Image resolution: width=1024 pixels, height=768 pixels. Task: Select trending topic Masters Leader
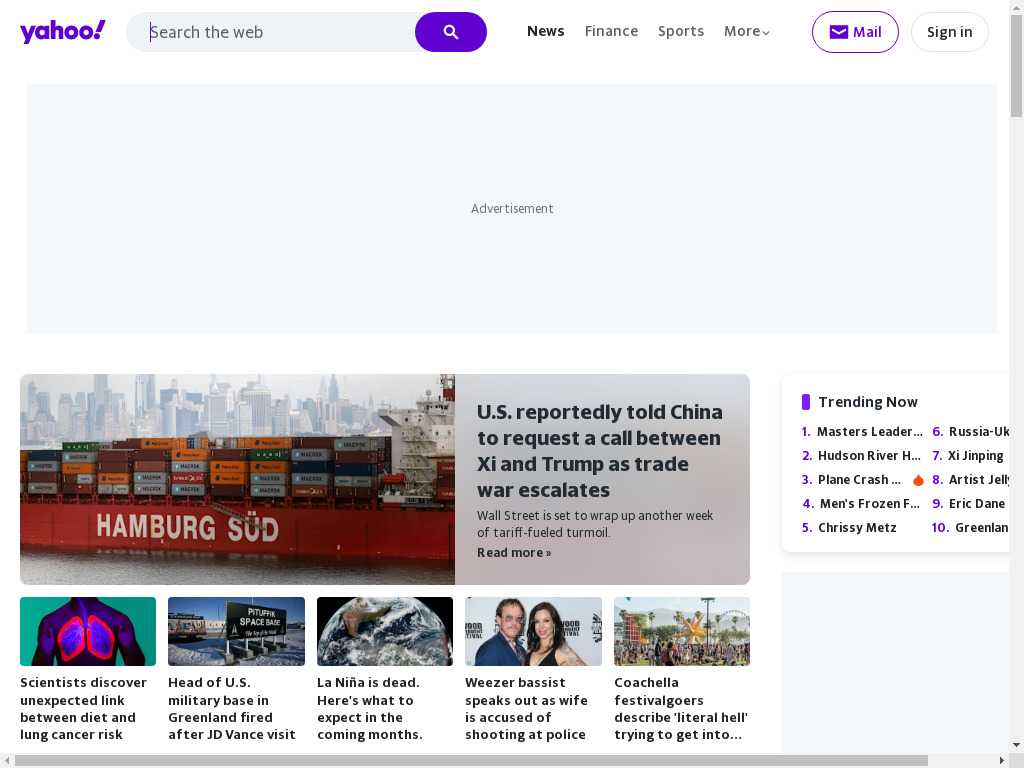point(869,432)
